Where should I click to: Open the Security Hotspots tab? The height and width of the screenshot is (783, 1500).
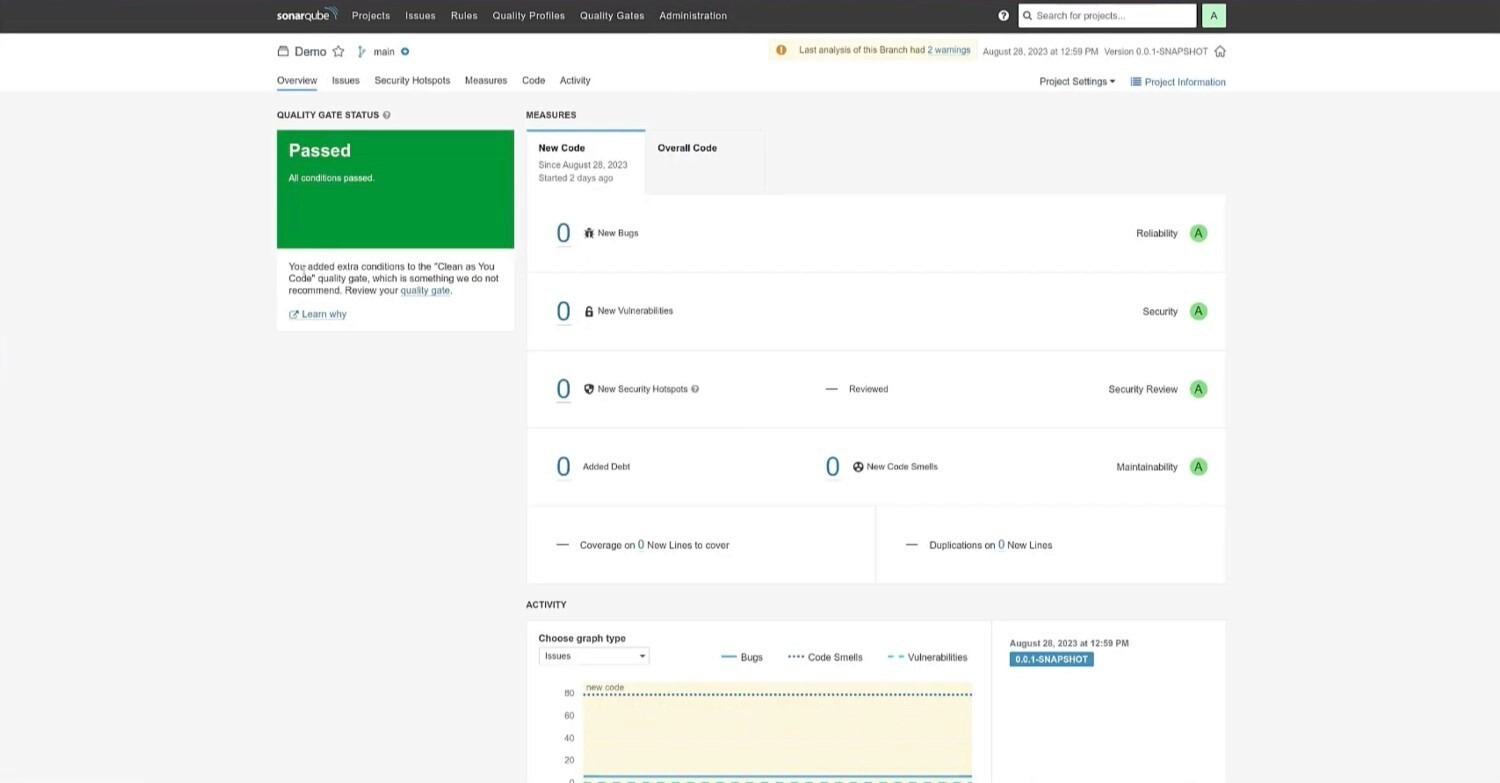412,80
